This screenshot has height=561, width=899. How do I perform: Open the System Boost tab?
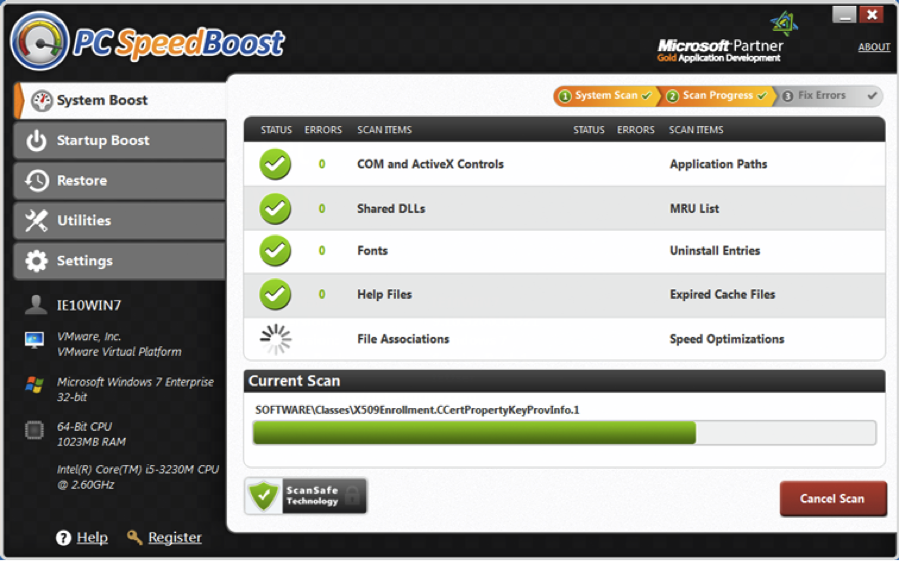coord(120,100)
